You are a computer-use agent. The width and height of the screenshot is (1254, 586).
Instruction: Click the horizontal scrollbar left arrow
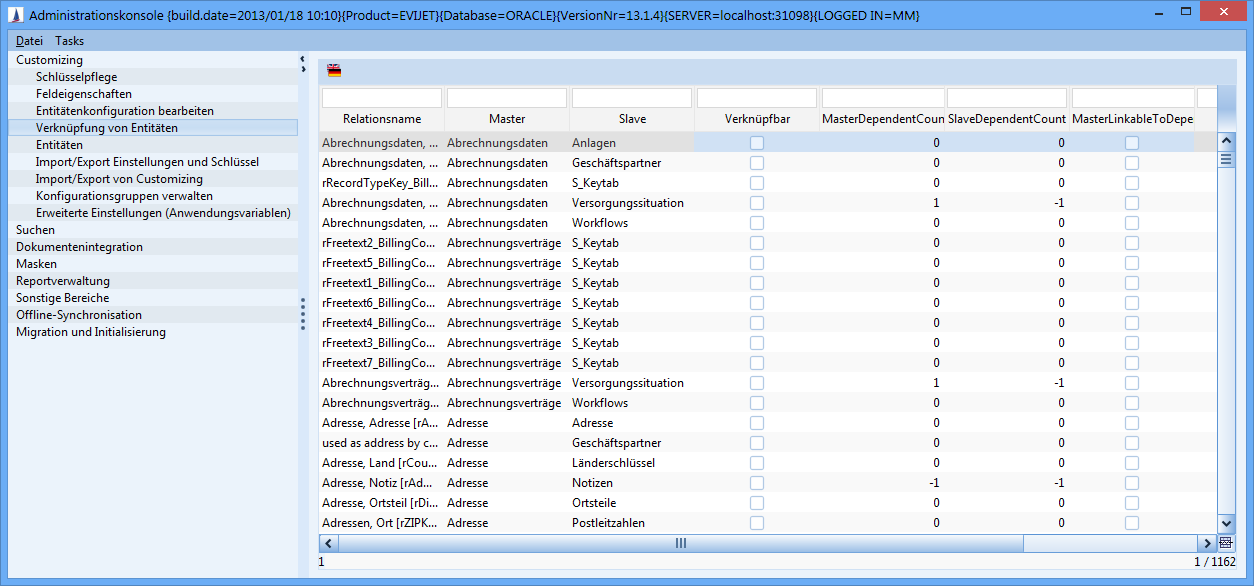pos(328,543)
